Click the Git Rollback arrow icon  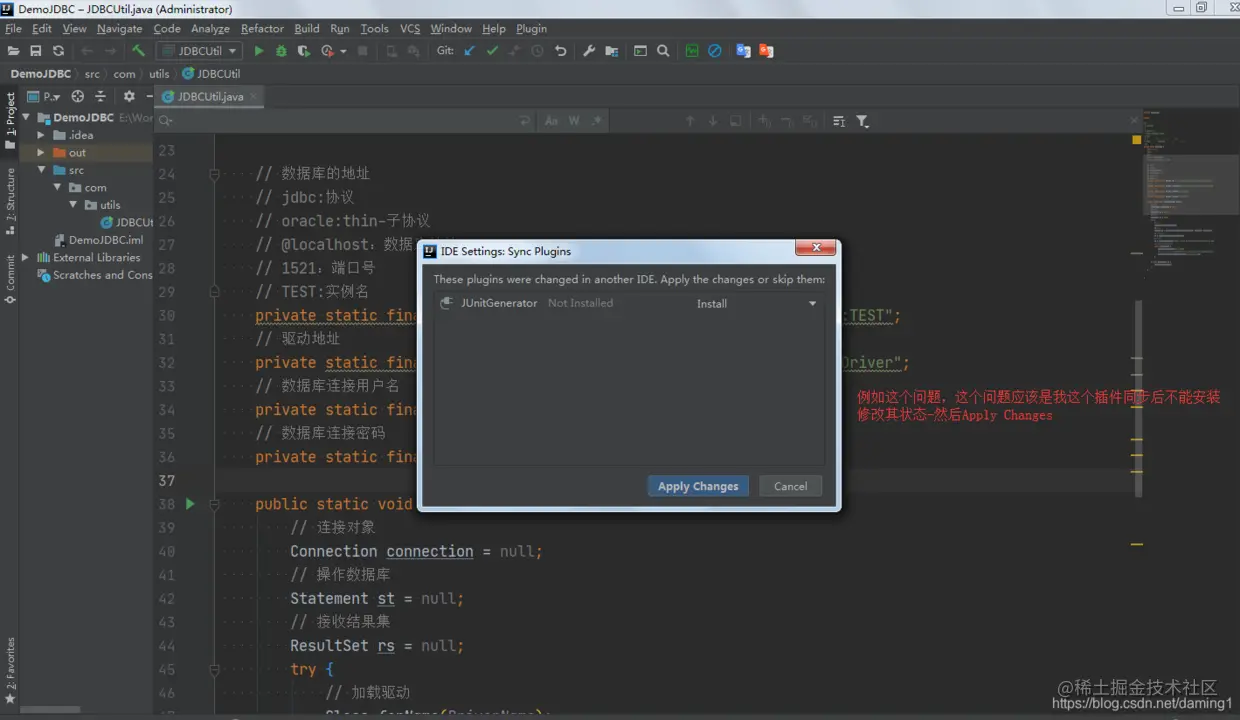(561, 51)
